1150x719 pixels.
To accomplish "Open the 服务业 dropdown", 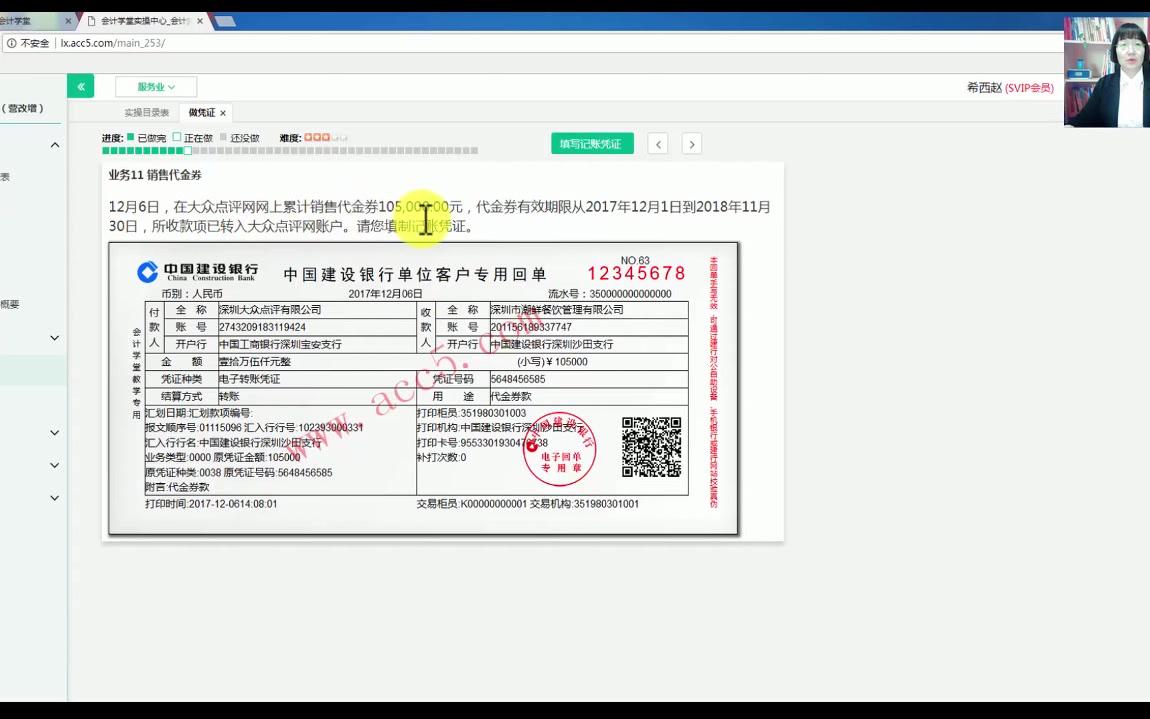I will [154, 86].
